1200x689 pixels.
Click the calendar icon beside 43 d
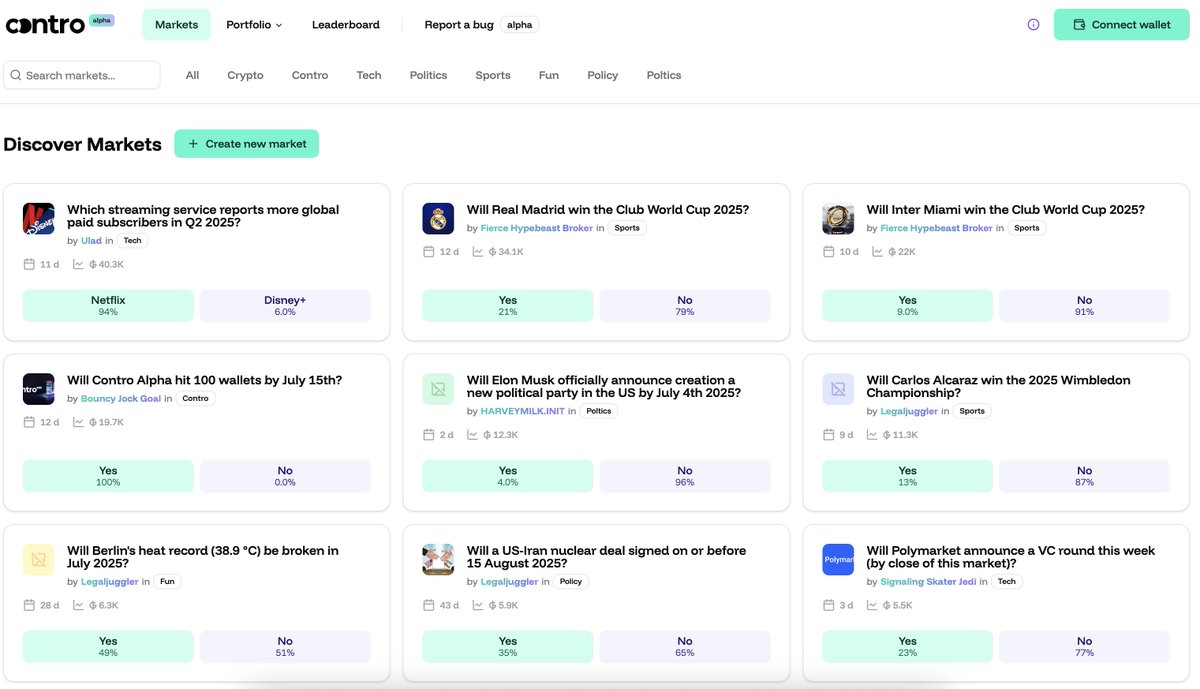(428, 605)
